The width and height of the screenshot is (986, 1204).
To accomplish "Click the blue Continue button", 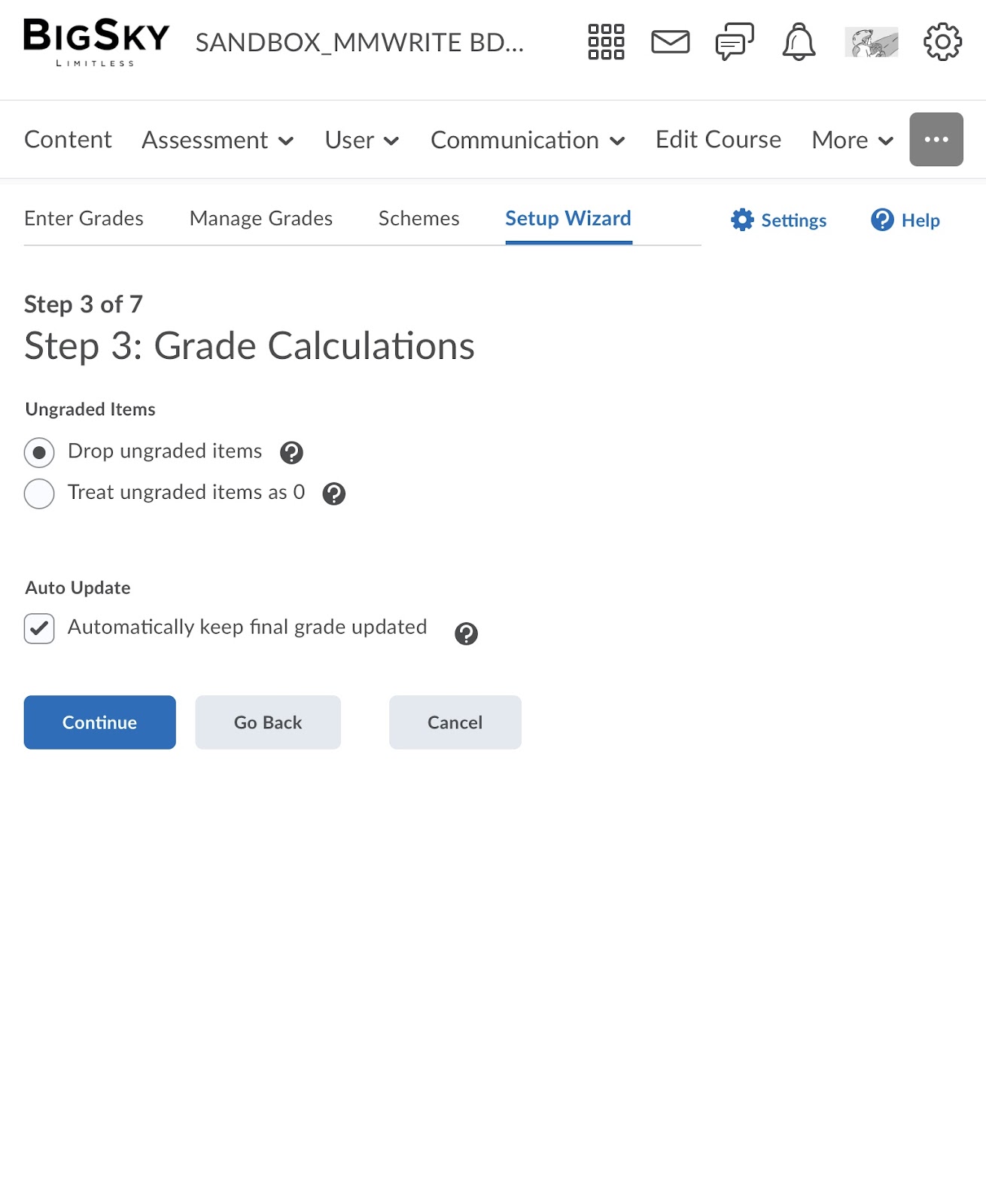I will tap(100, 722).
